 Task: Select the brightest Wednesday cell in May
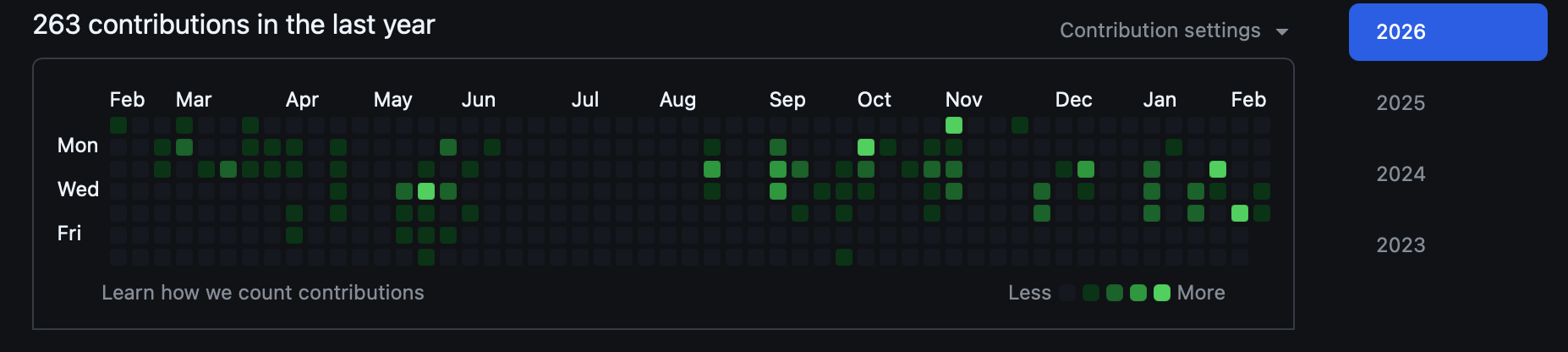tap(426, 191)
